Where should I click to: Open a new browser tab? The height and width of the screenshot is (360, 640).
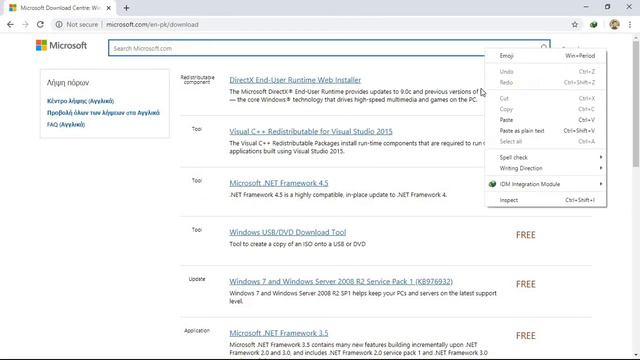pos(126,8)
